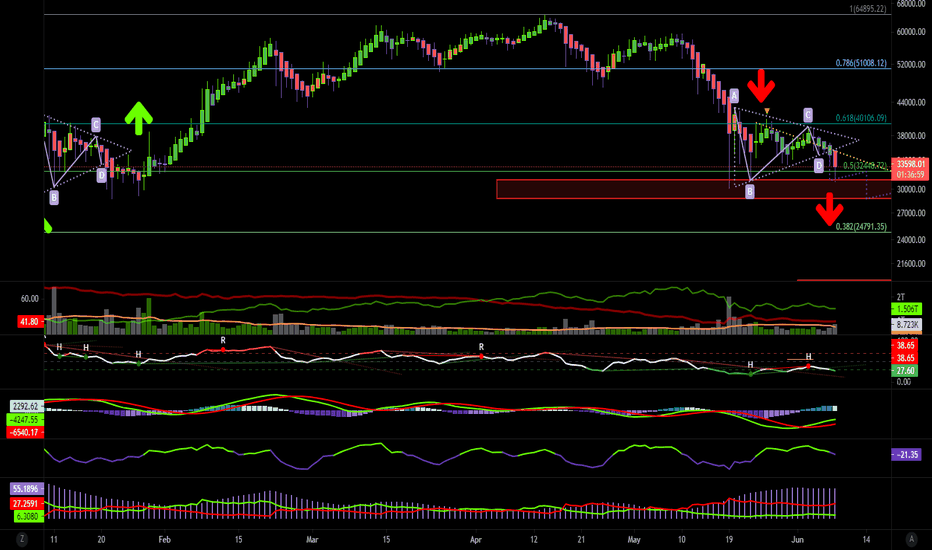Image resolution: width=932 pixels, height=550 pixels.
Task: Click the R divergence marker near April
Action: 481,347
